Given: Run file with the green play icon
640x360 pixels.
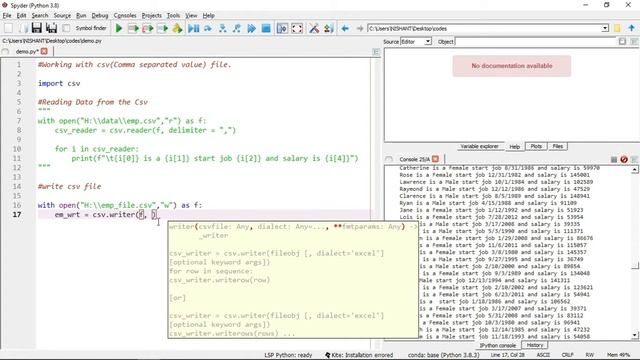Looking at the screenshot, I should click(x=119, y=28).
